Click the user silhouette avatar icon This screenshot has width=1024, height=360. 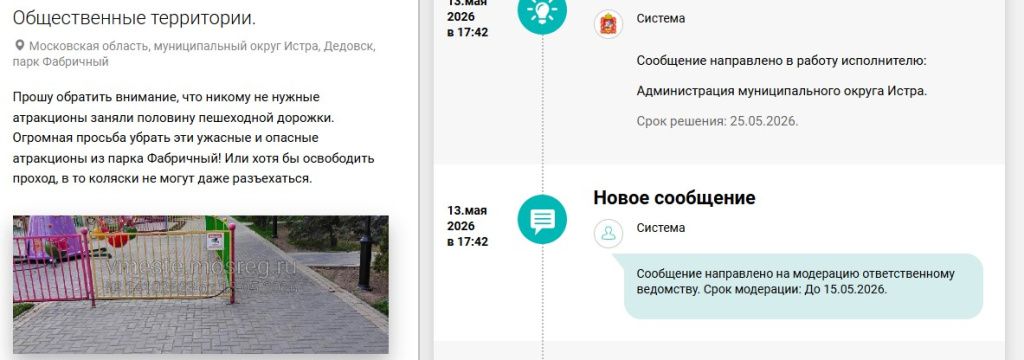pyautogui.click(x=608, y=233)
